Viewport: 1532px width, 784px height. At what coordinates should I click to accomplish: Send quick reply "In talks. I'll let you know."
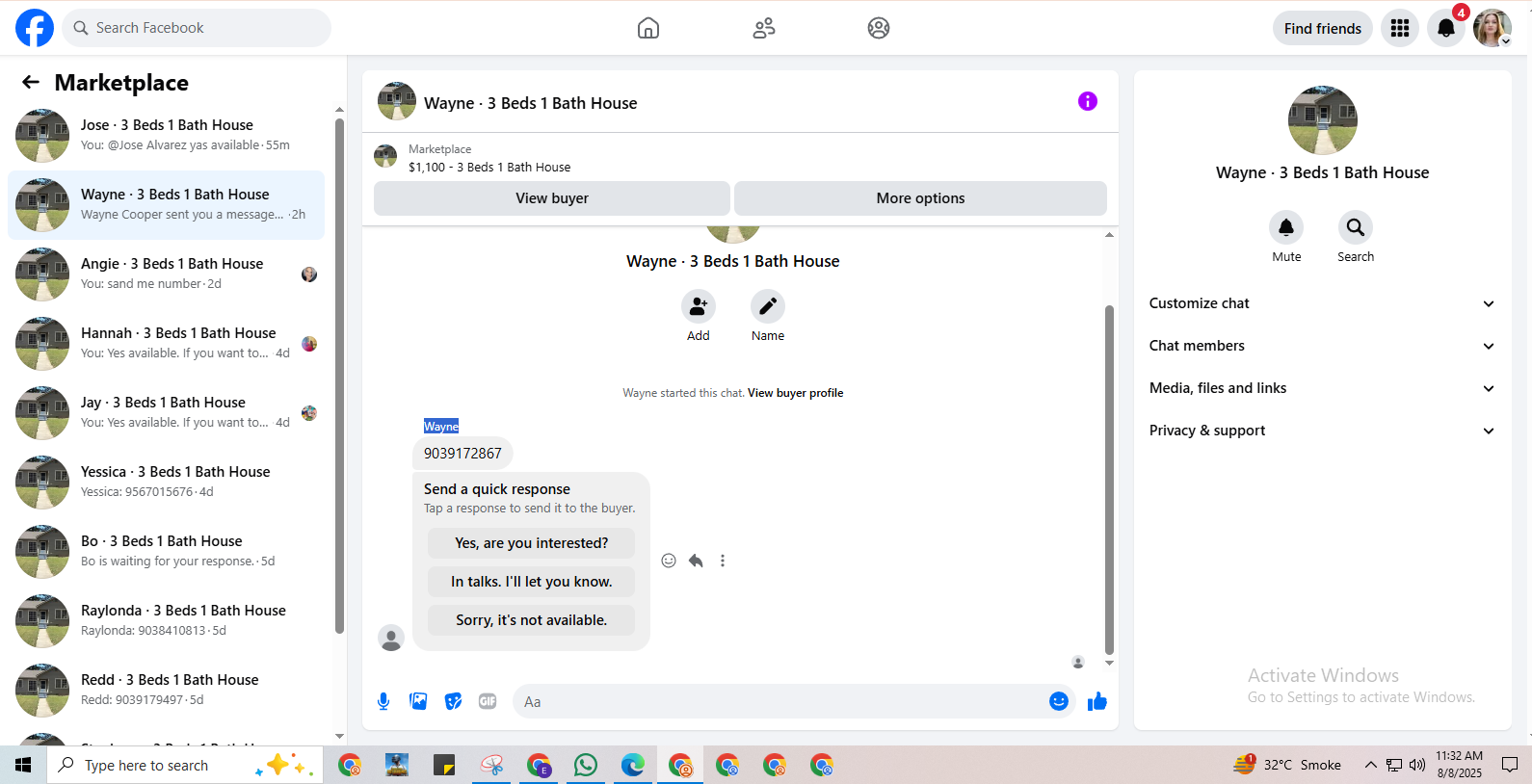(x=532, y=582)
